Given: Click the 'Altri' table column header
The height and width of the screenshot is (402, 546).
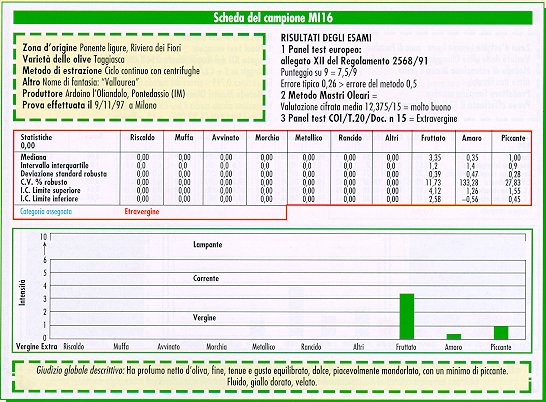Looking at the screenshot, I should [x=392, y=138].
